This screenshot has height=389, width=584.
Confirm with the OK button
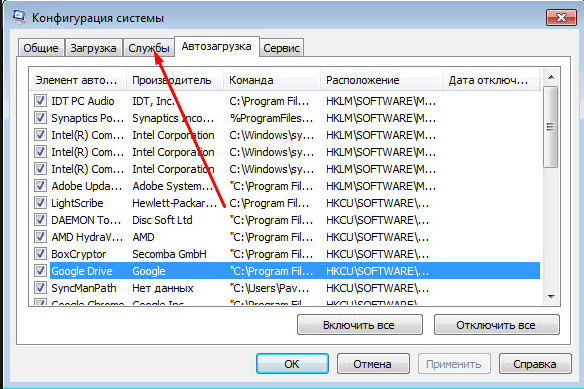click(x=292, y=364)
